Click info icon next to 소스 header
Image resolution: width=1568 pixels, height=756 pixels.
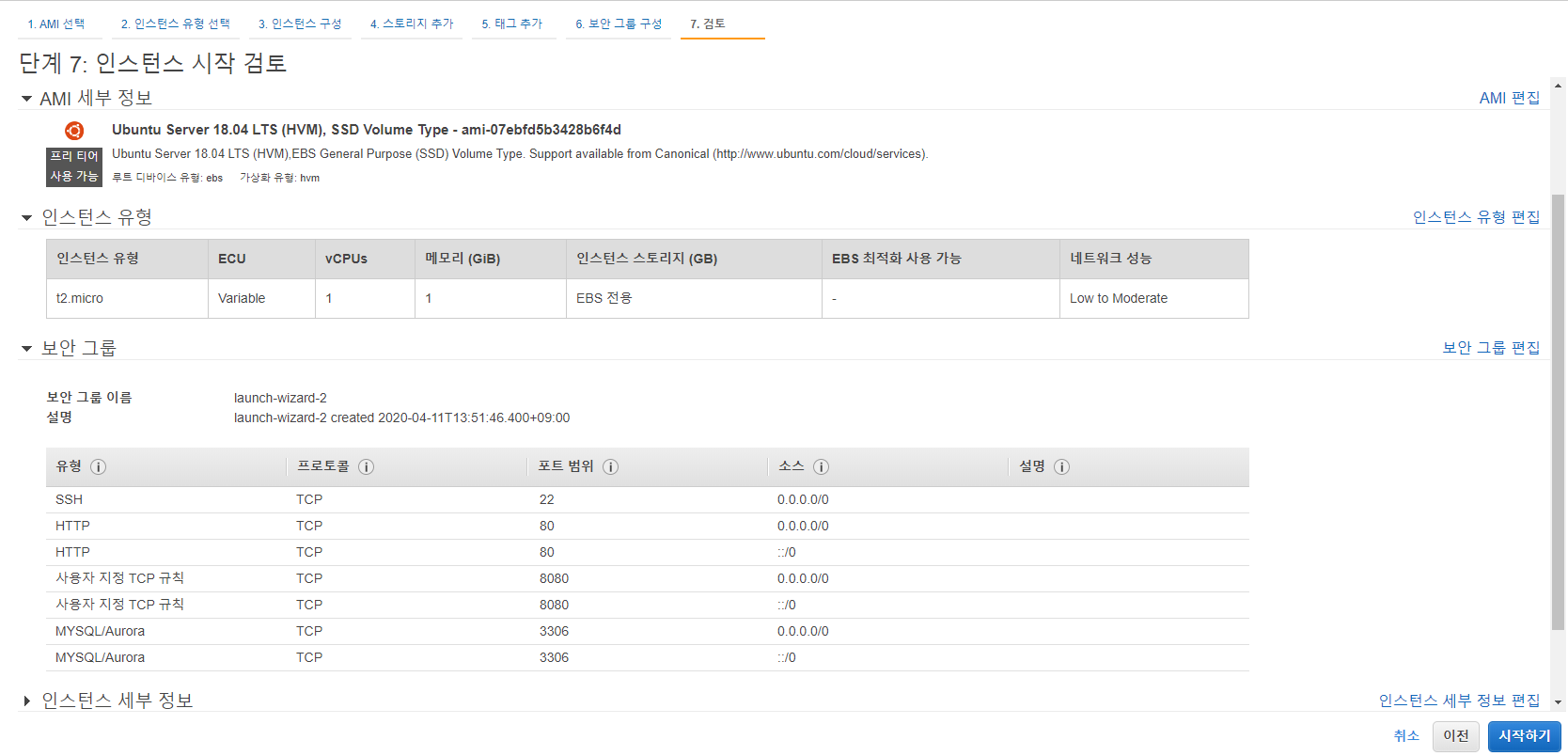pyautogui.click(x=821, y=467)
